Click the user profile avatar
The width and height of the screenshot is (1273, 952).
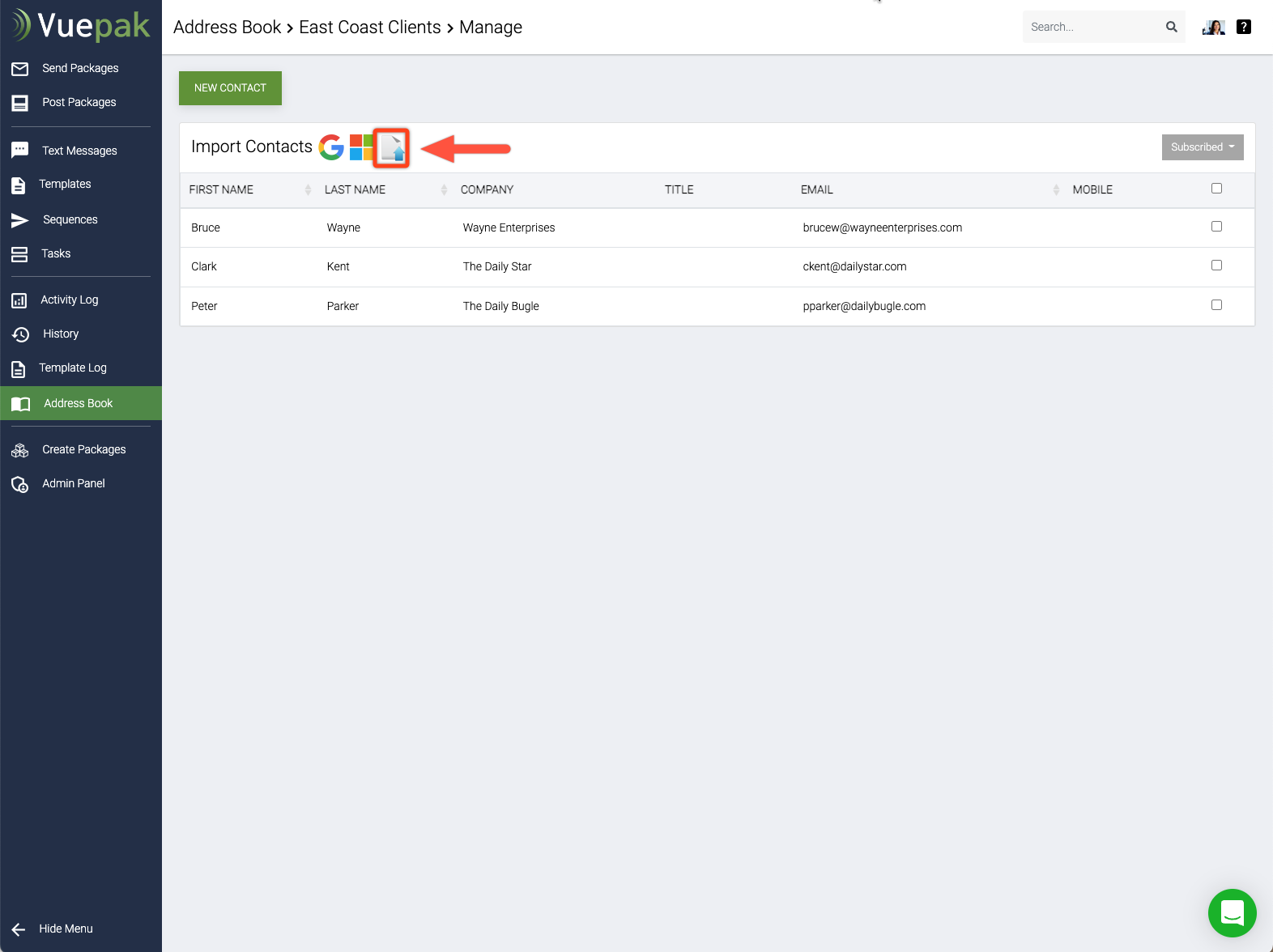tap(1213, 27)
